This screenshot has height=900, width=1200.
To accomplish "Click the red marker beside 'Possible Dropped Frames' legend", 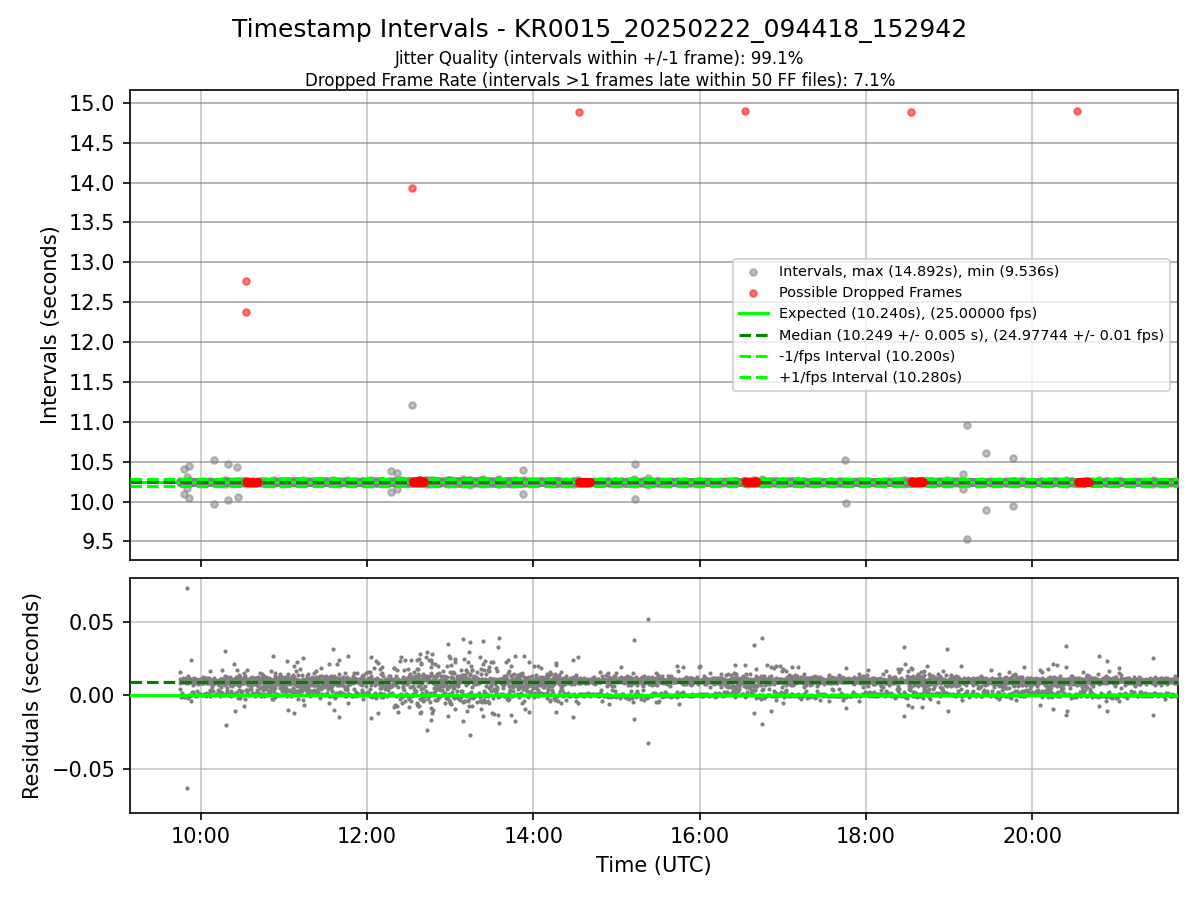I will [754, 293].
